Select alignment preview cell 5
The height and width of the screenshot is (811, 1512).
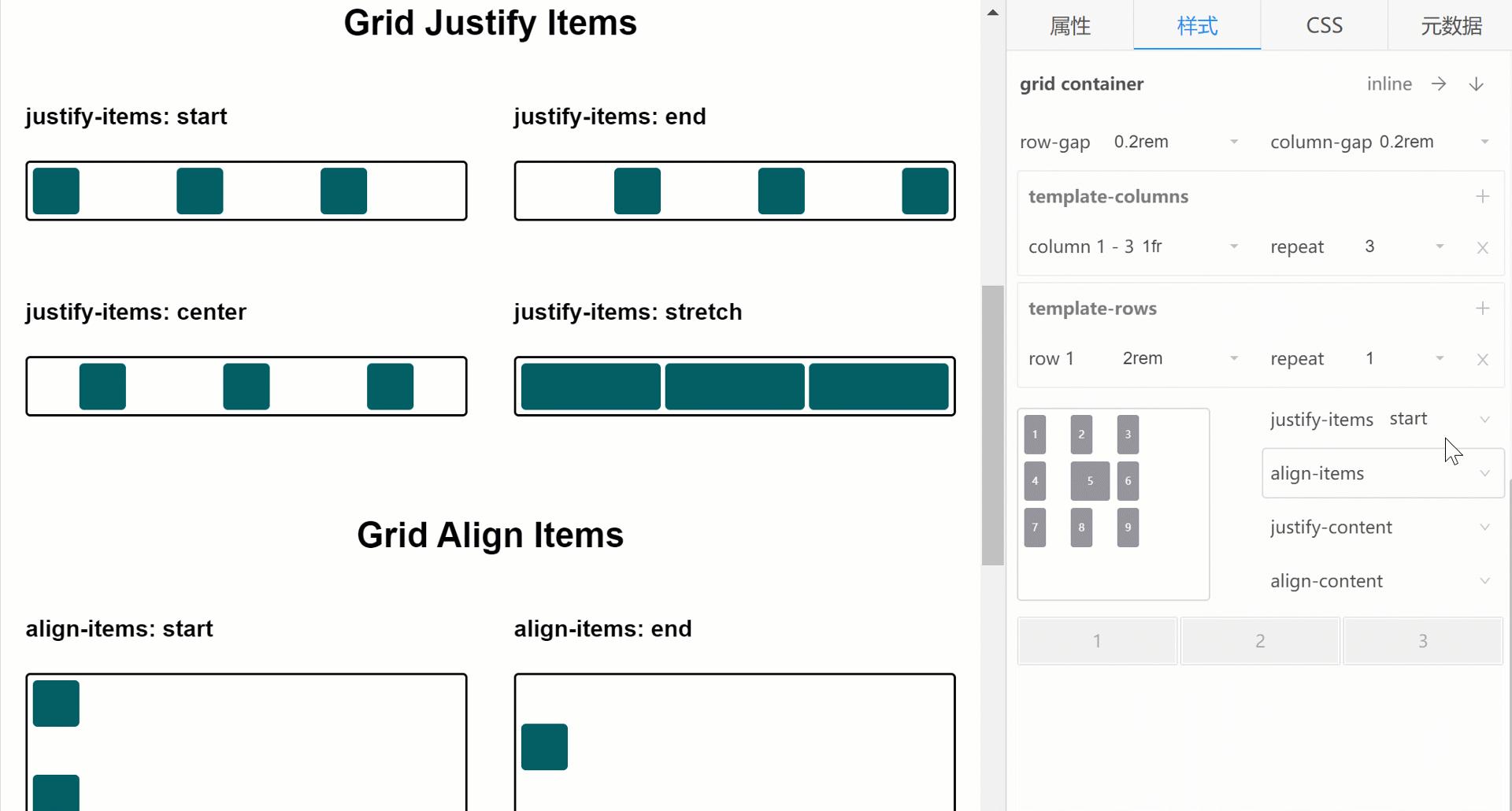[x=1090, y=481]
